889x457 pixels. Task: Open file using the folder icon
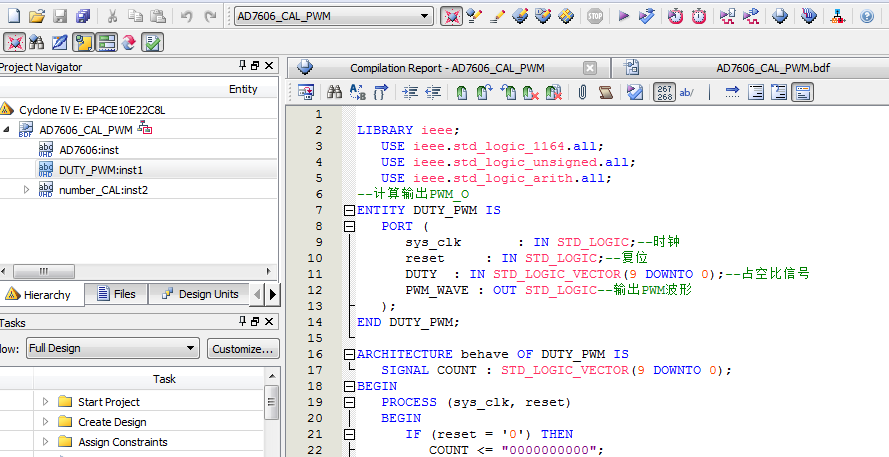pyautogui.click(x=37, y=16)
